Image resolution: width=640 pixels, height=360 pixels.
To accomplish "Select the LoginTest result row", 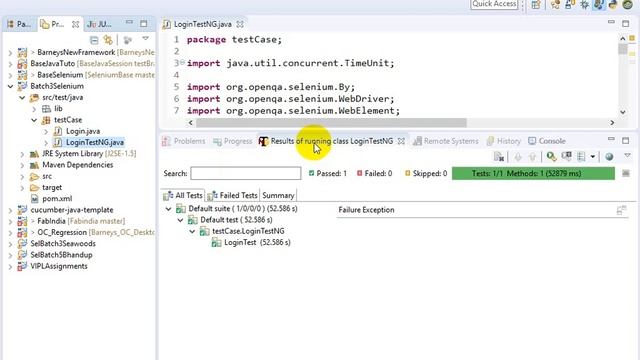I will pyautogui.click(x=251, y=243).
